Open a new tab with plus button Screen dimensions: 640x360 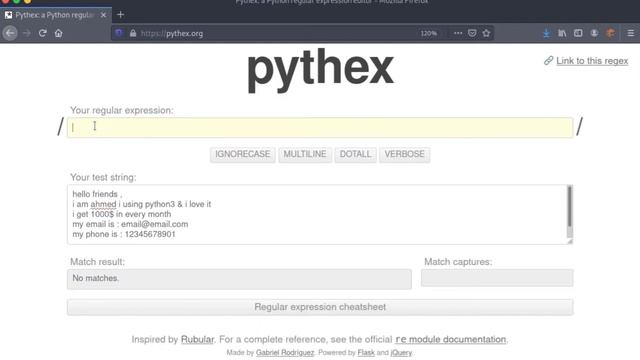pos(120,15)
